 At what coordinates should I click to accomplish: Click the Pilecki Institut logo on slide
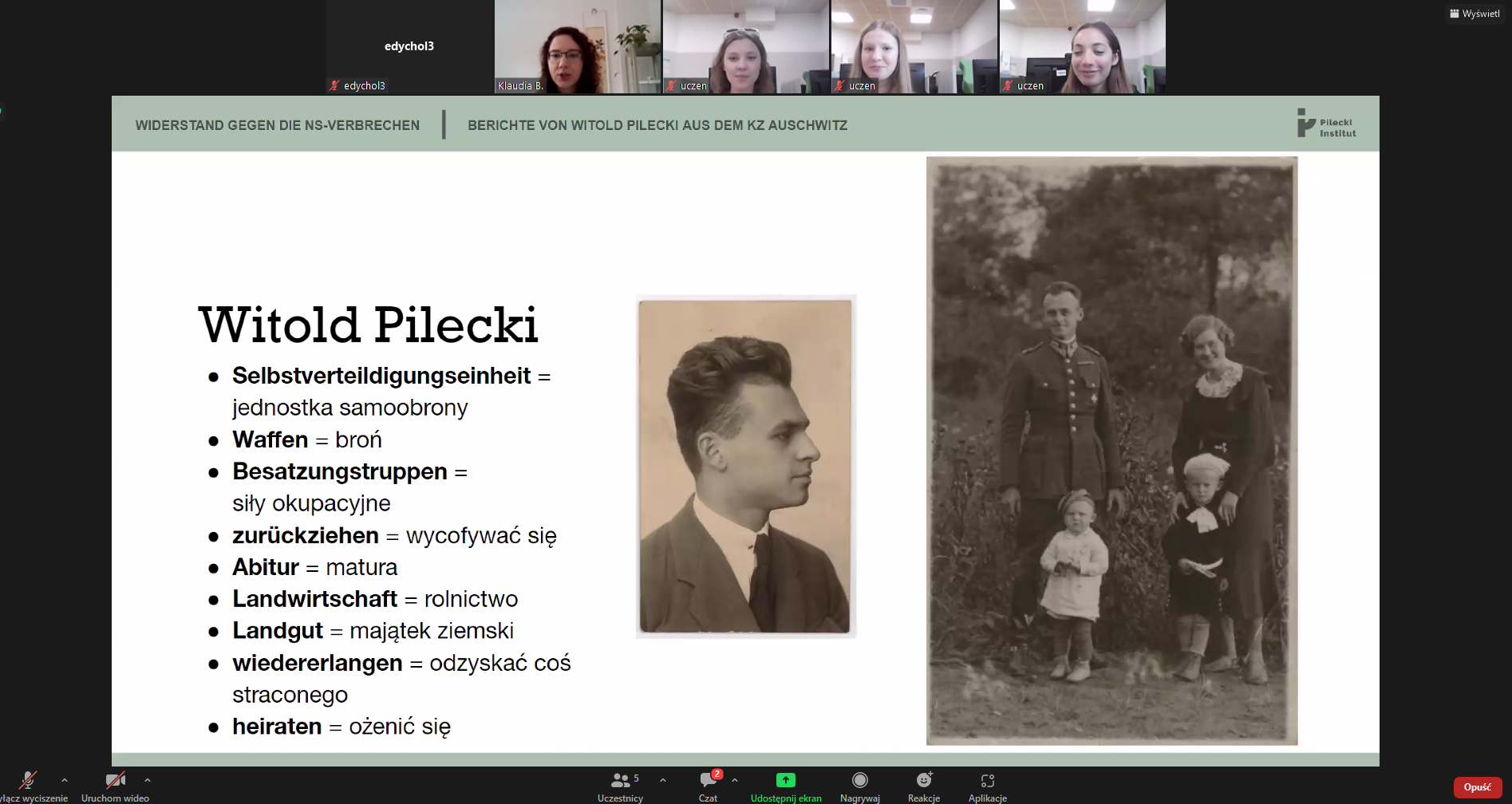click(1326, 124)
